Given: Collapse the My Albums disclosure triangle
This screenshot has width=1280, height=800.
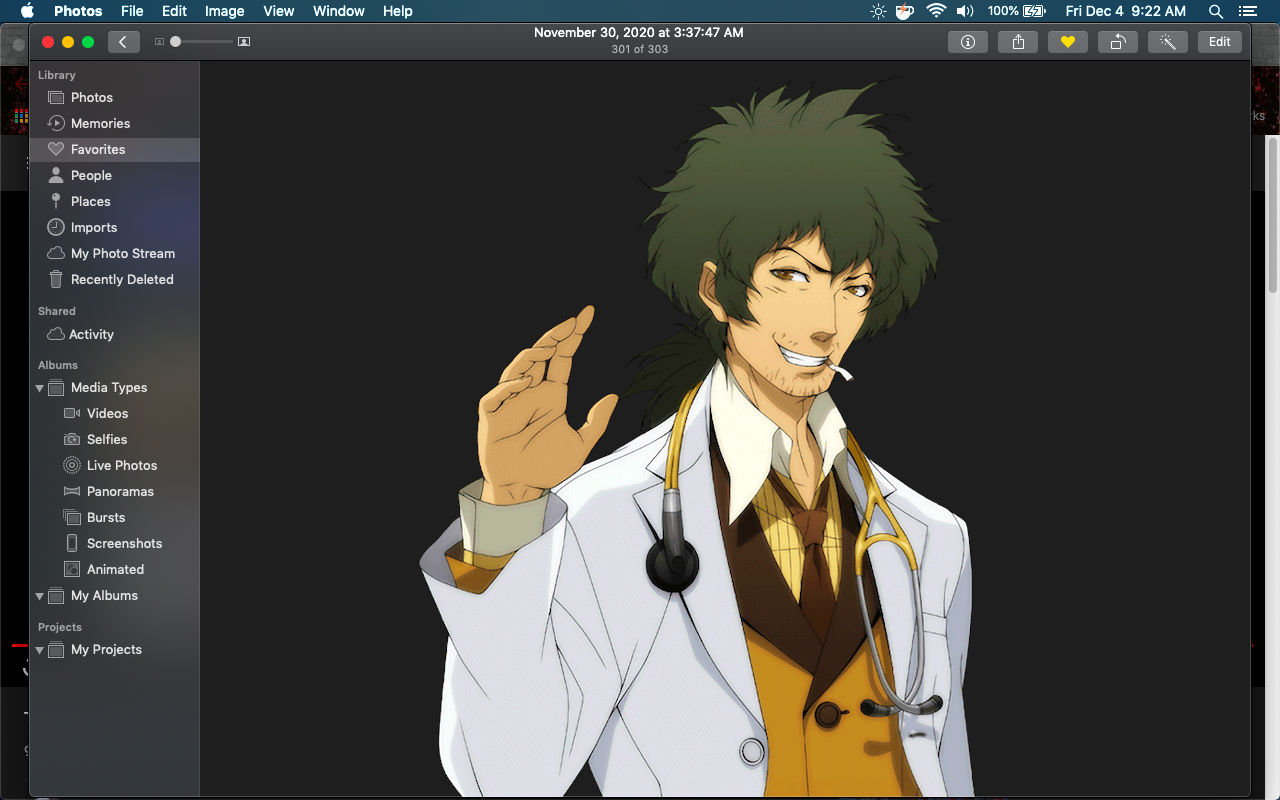Looking at the screenshot, I should [40, 596].
